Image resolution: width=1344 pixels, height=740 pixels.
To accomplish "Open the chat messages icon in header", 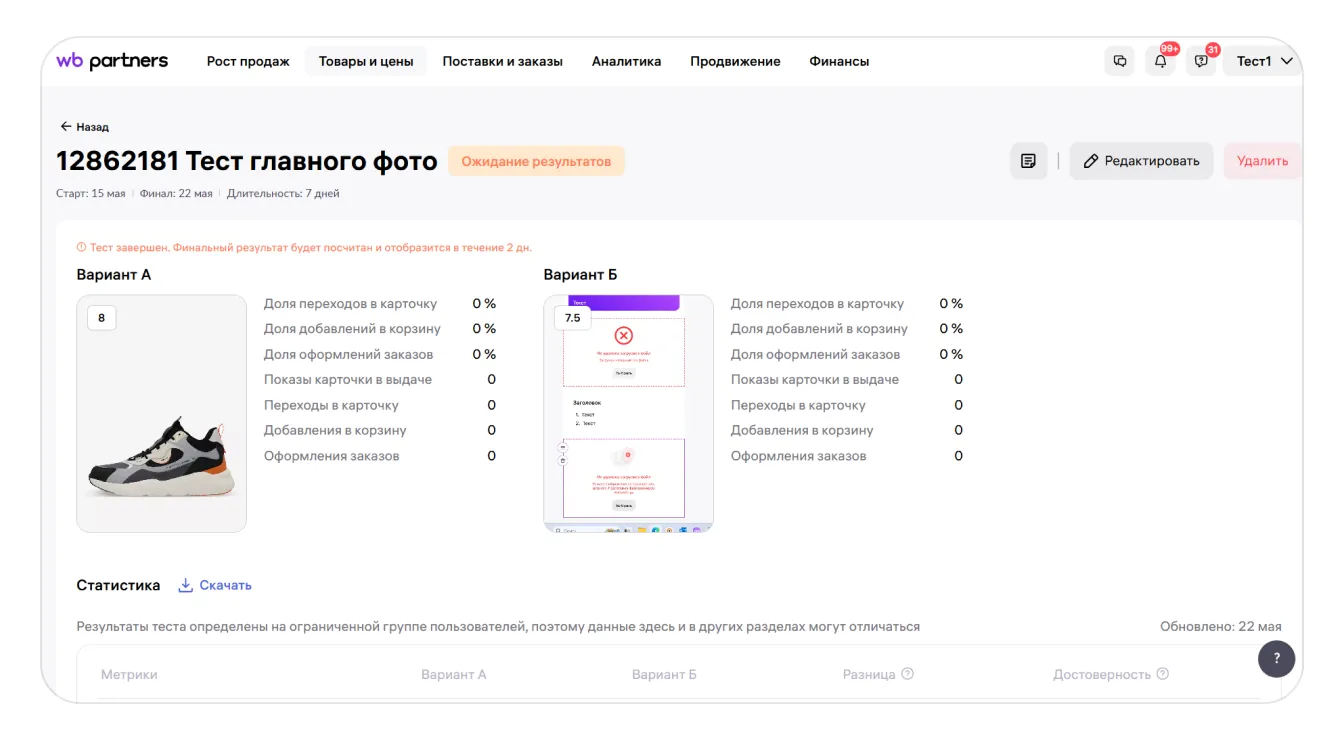I will (1120, 61).
